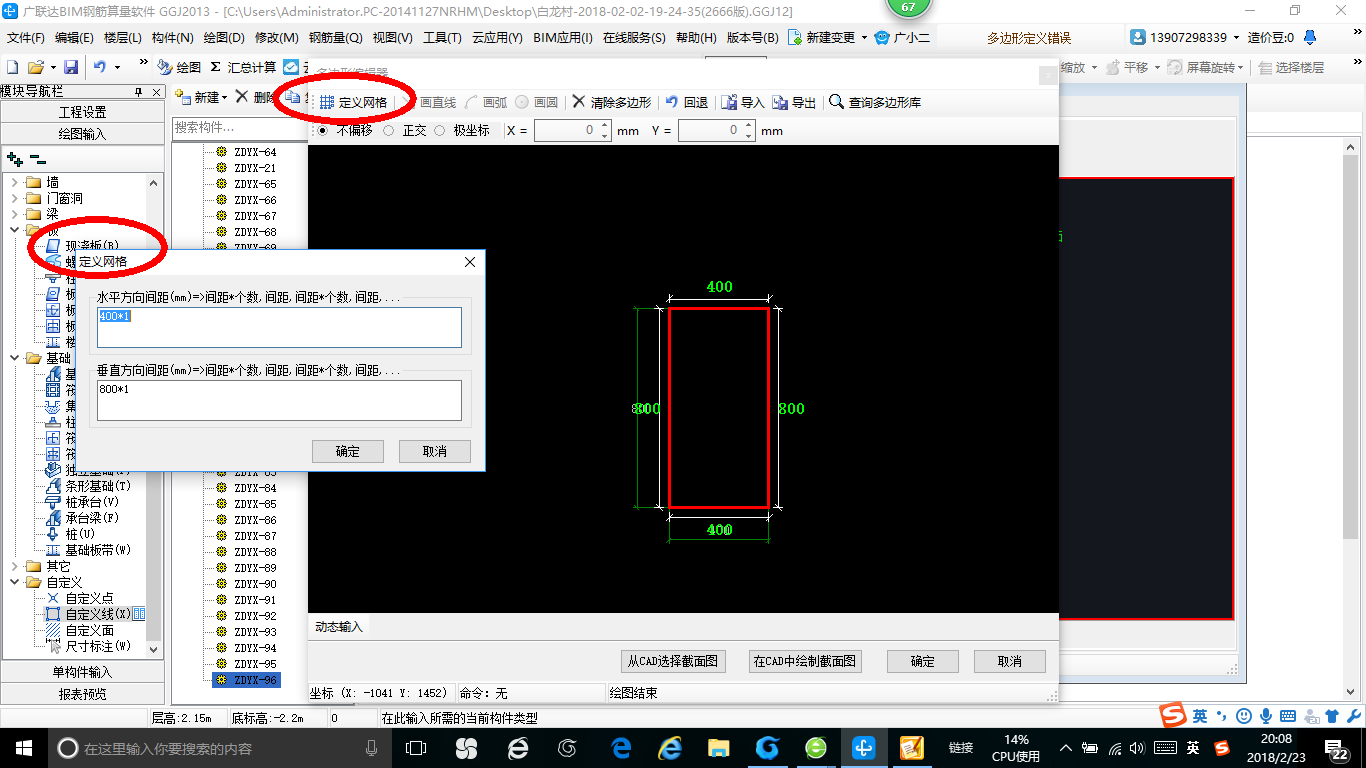Open the 构件(N) menu
Image resolution: width=1366 pixels, height=768 pixels.
(173, 37)
